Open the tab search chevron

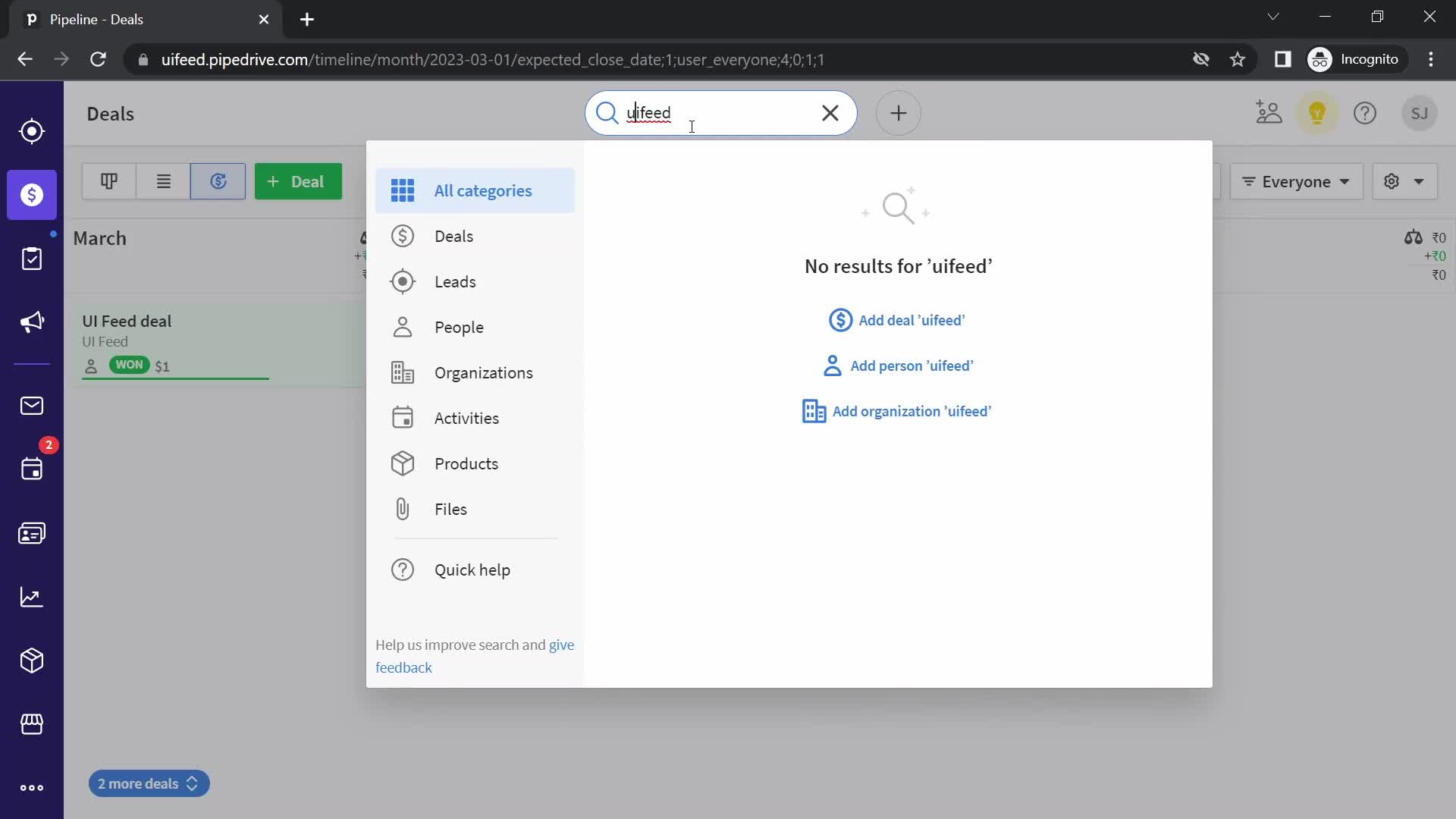pos(1273,17)
